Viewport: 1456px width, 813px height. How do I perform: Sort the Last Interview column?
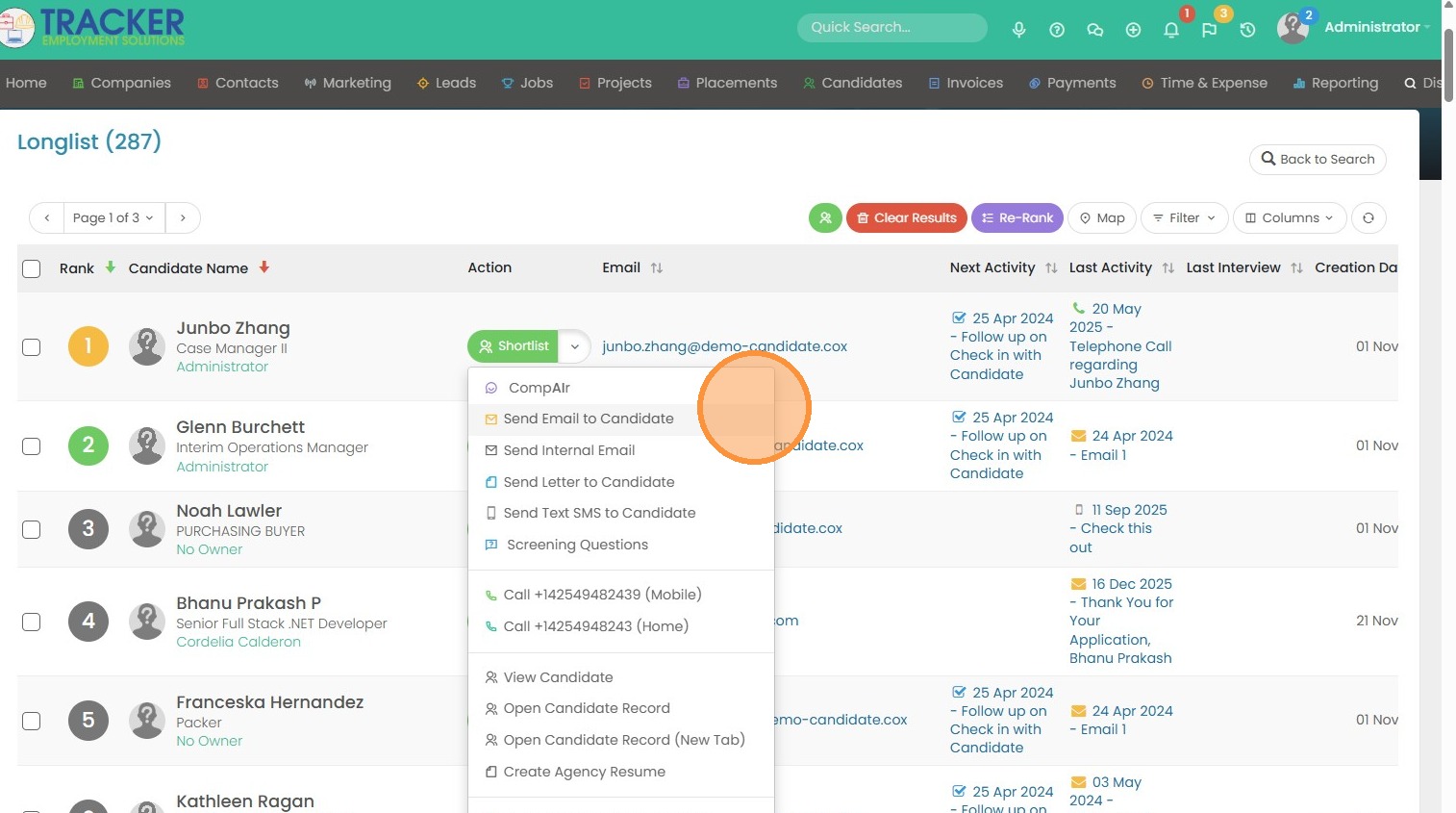click(x=1297, y=268)
